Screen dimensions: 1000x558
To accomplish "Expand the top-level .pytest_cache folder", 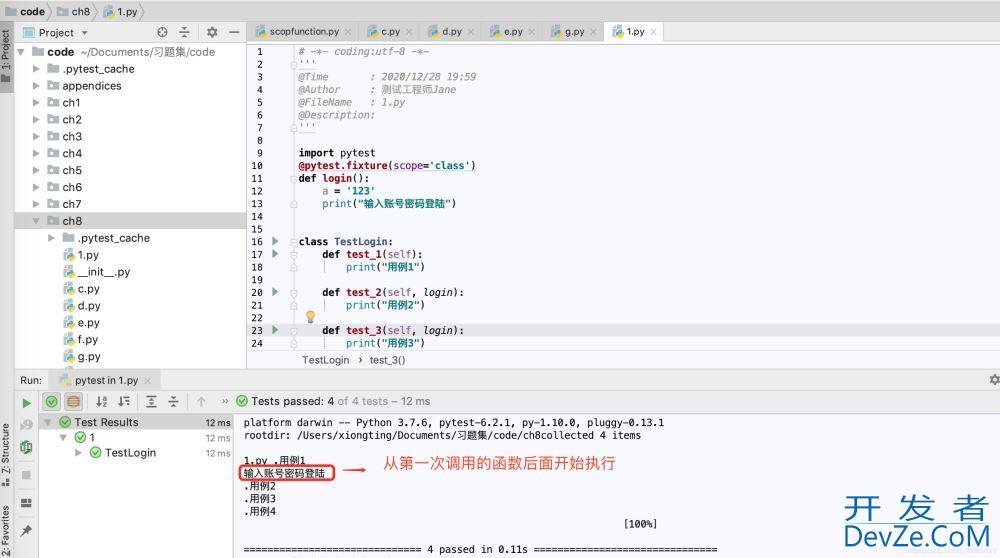I will pyautogui.click(x=36, y=69).
